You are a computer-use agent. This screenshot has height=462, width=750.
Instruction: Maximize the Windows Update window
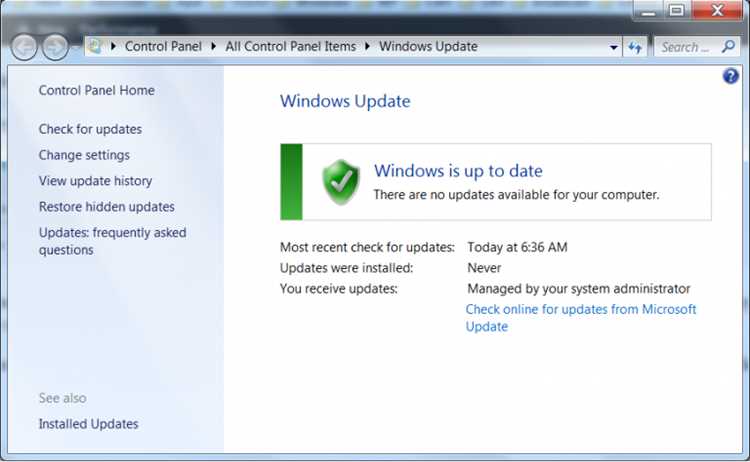(676, 11)
